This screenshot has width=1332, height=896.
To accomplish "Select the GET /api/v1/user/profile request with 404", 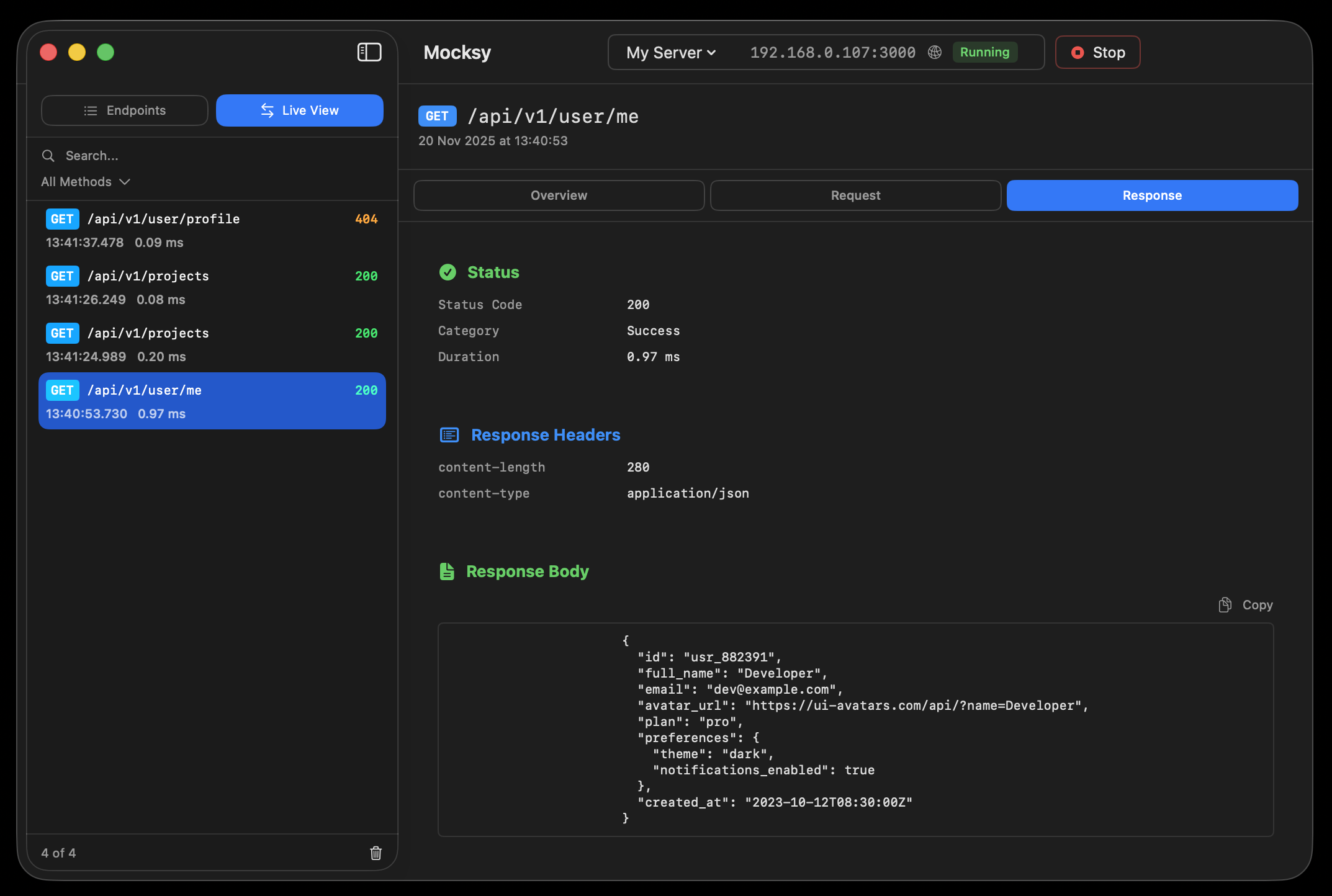I will pos(211,230).
